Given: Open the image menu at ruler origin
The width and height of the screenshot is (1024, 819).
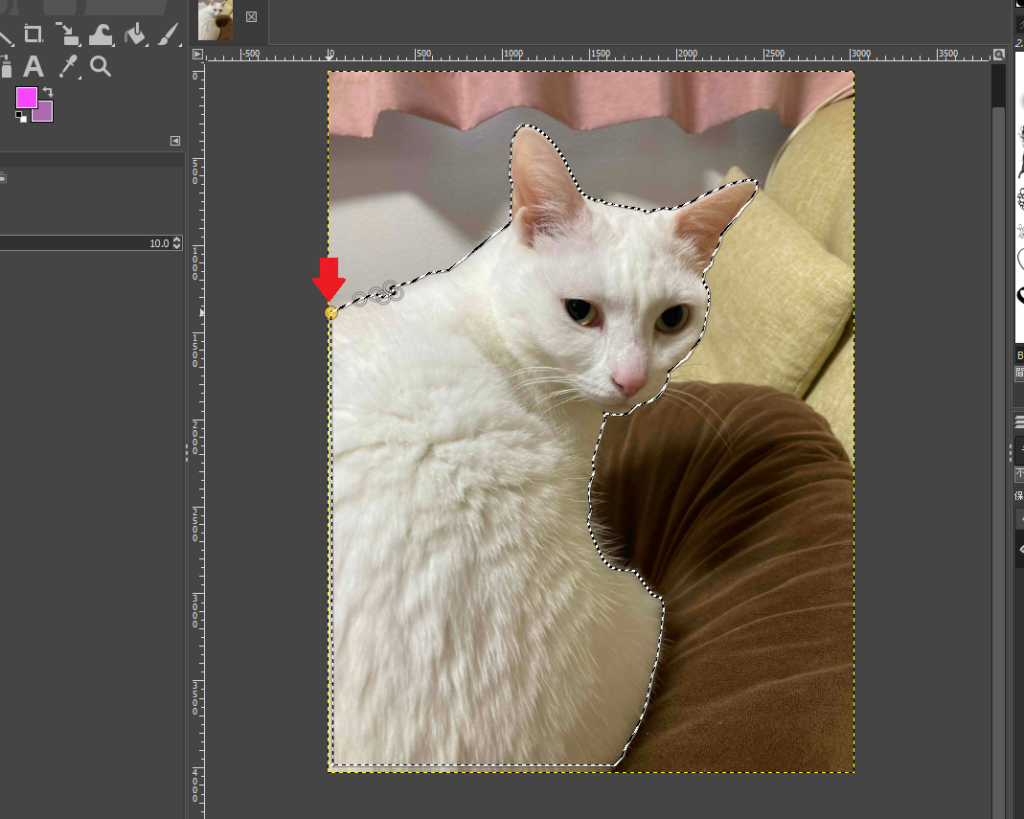Looking at the screenshot, I should (x=197, y=54).
